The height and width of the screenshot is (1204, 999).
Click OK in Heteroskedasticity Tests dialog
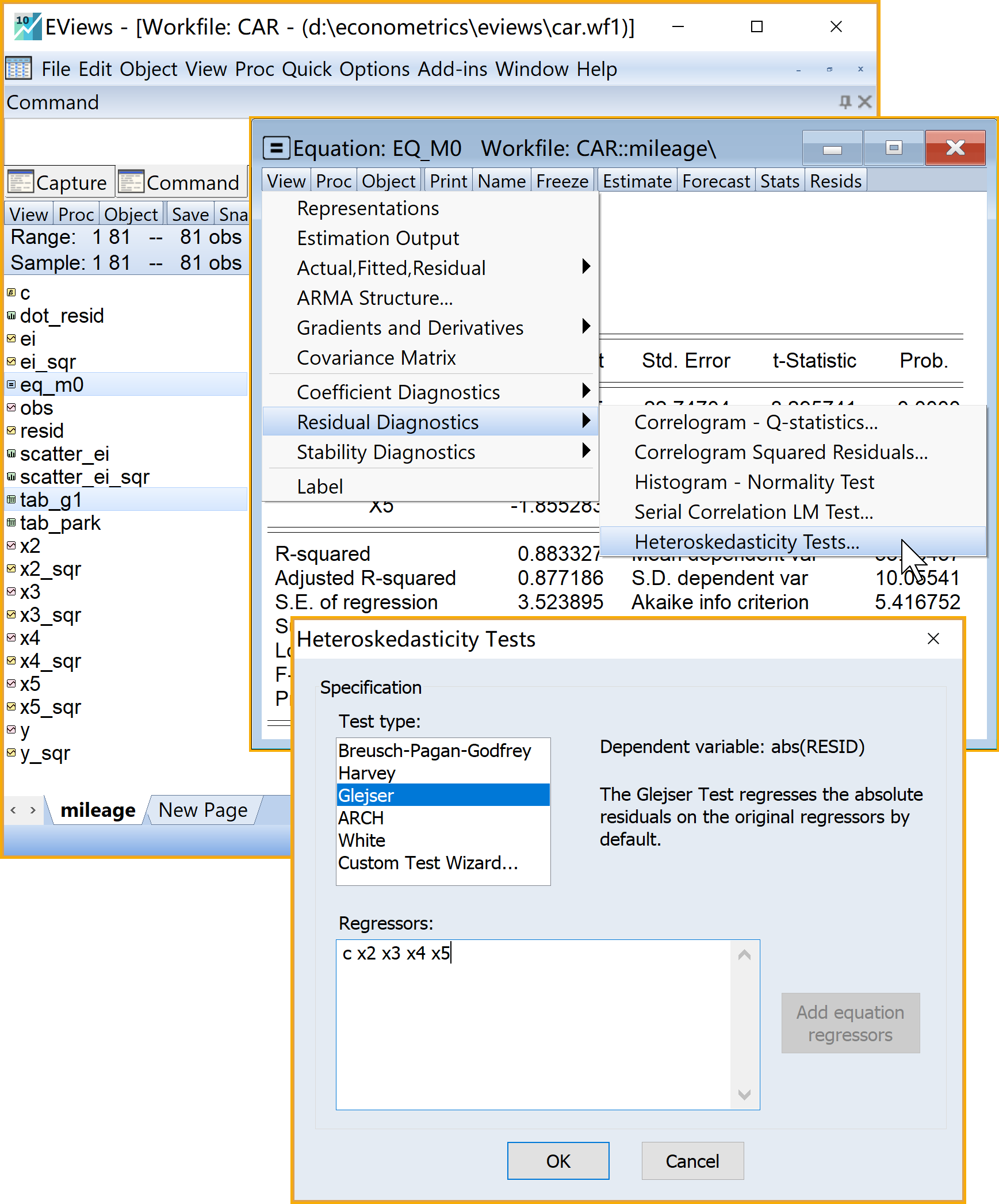point(557,1161)
